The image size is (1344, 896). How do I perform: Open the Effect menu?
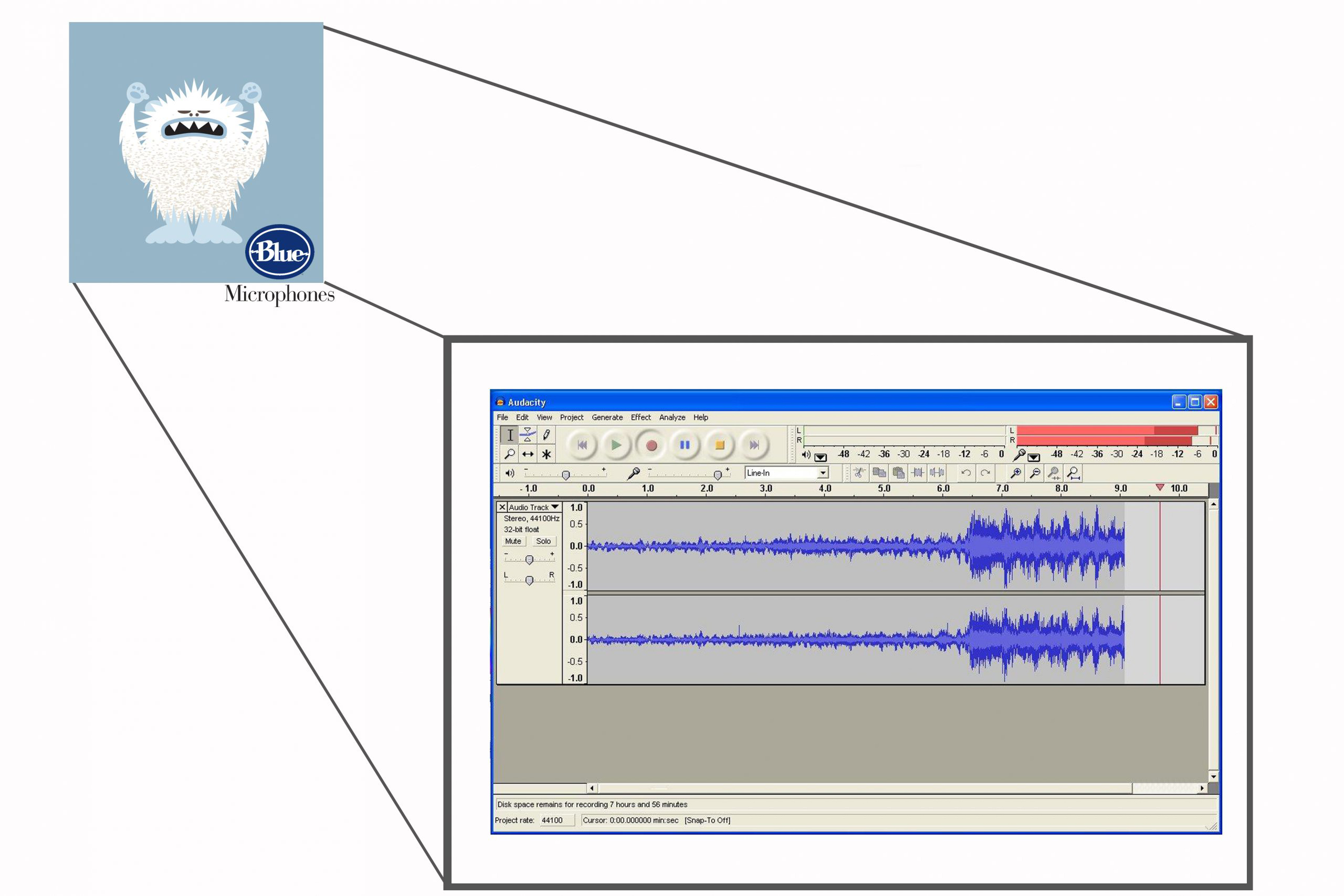(640, 417)
